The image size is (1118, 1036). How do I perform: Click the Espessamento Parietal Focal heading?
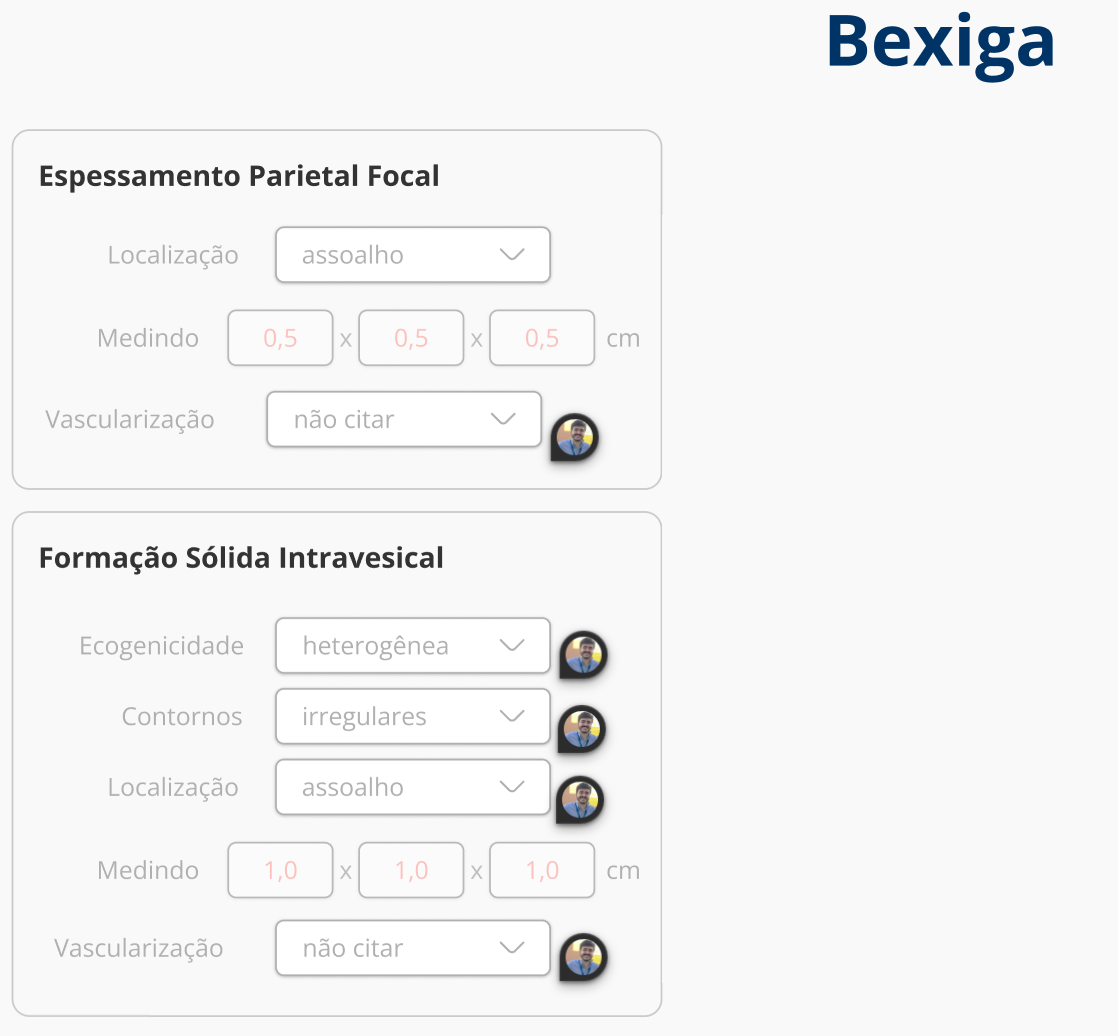[239, 176]
